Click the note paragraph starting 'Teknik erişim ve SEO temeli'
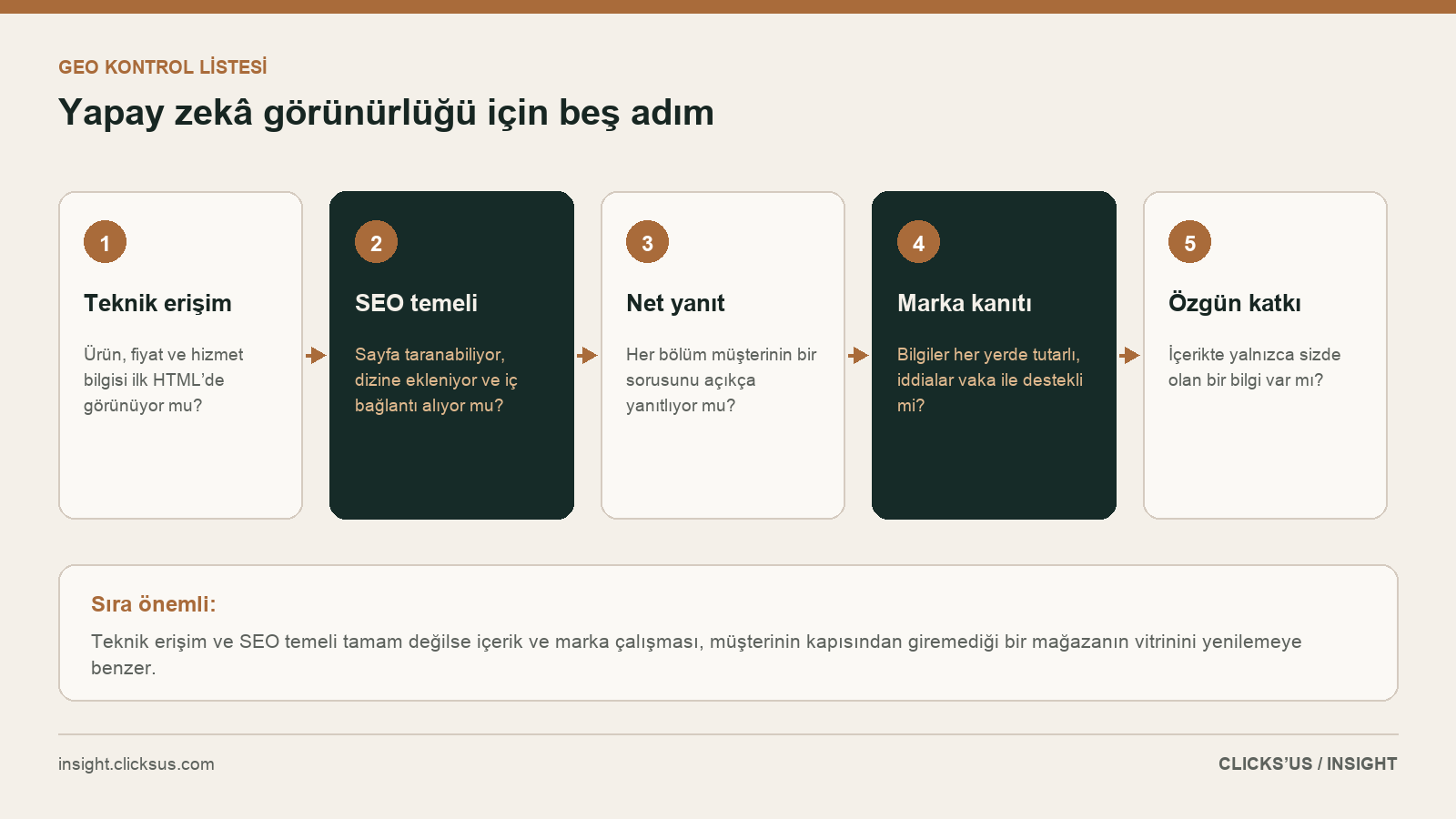The image size is (1456, 819). (696, 654)
